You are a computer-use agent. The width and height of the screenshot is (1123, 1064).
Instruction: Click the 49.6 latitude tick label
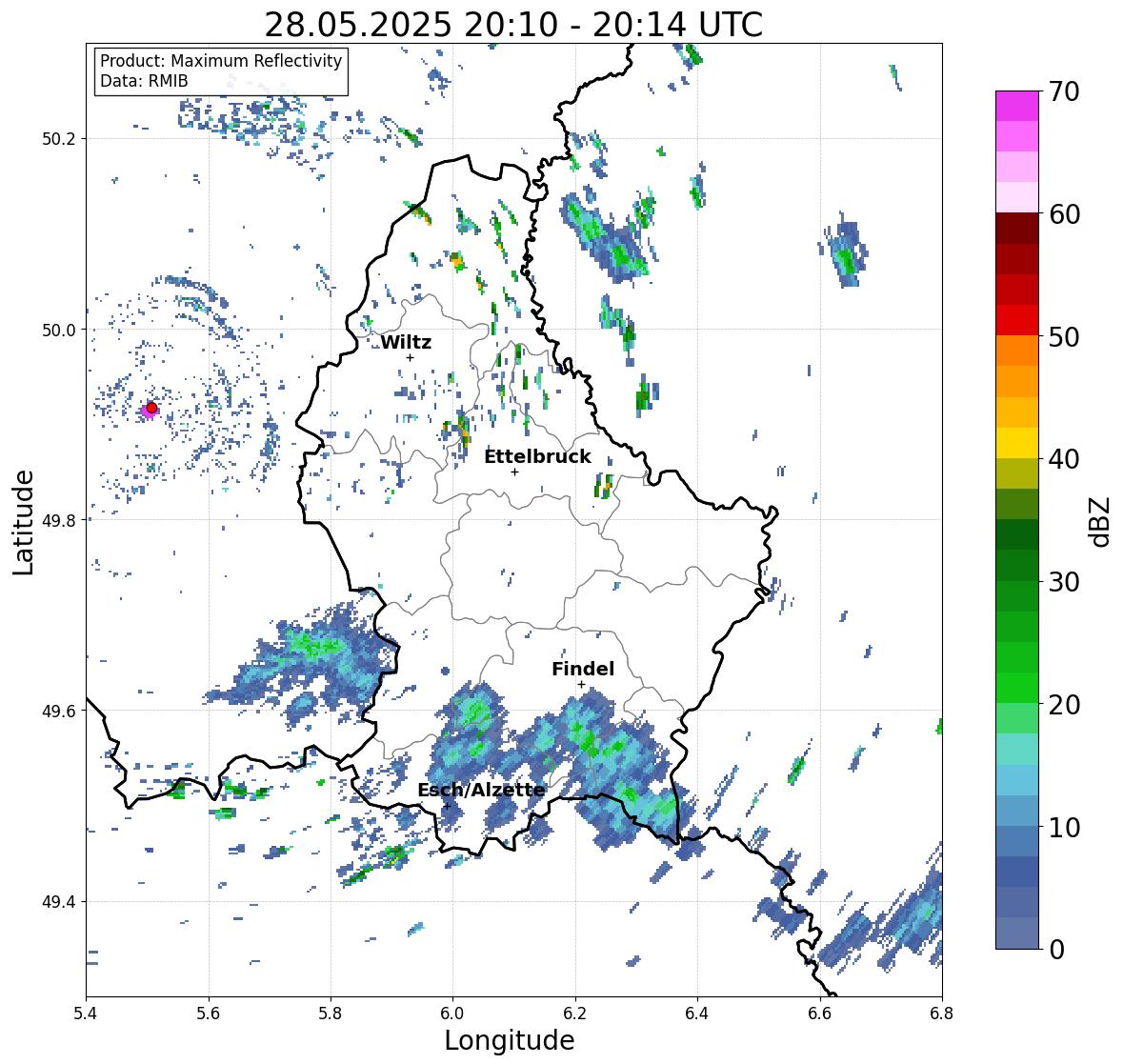59,711
